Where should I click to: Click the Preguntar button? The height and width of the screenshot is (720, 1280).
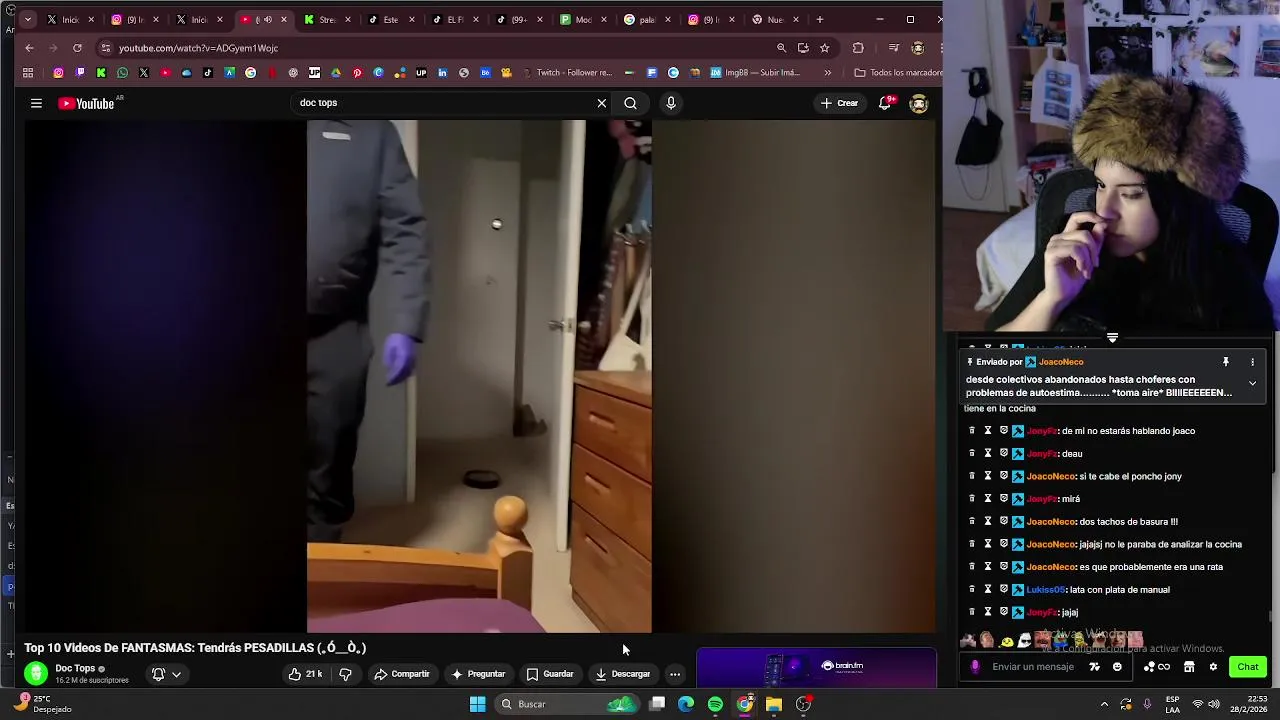coord(478,674)
